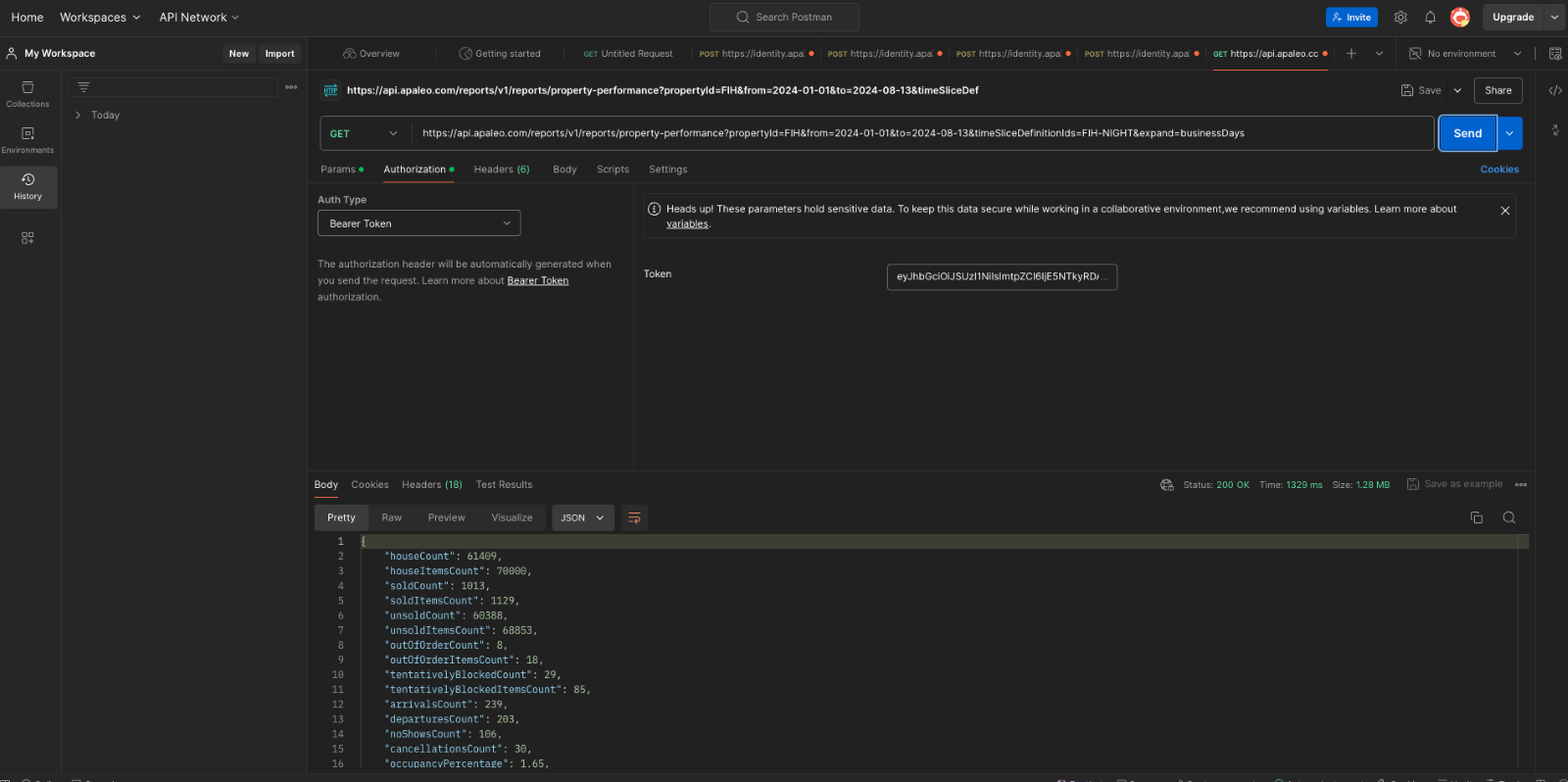This screenshot has width=1568, height=782.
Task: Click the Search Postman field
Action: coord(784,17)
